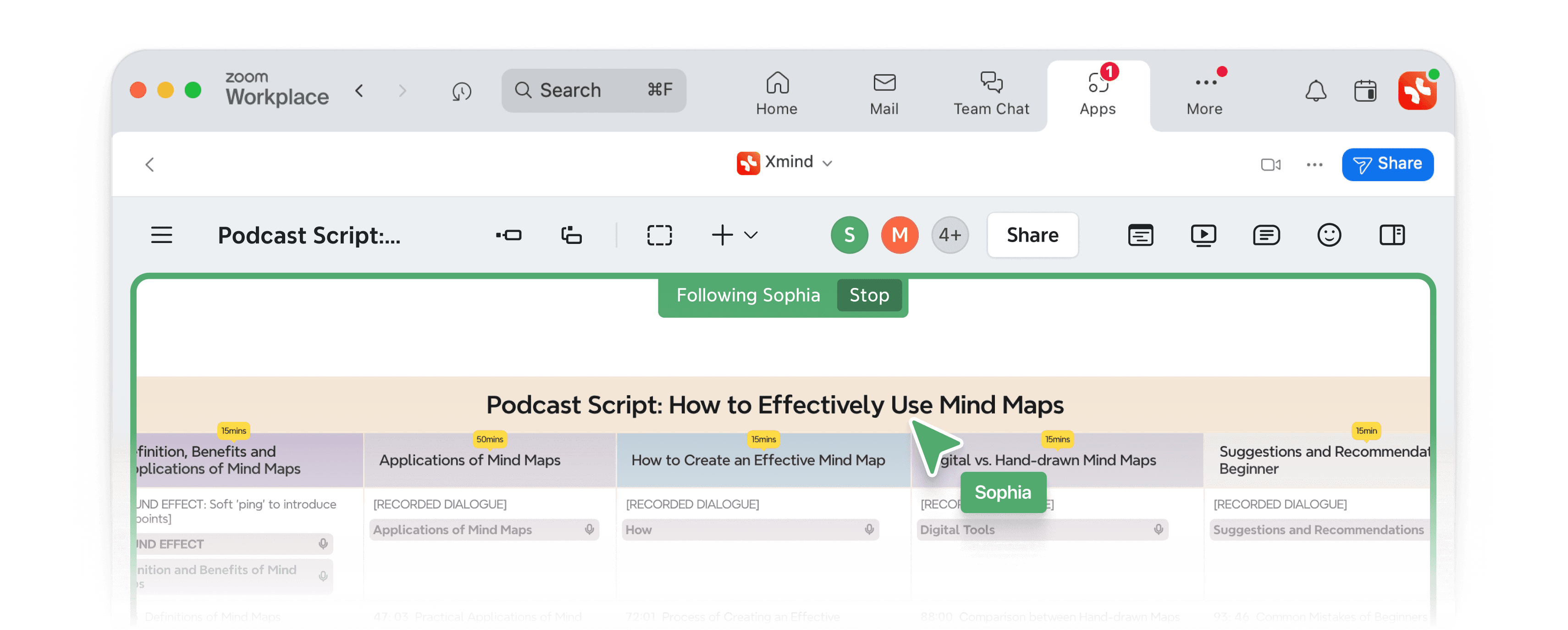Toggle the right side panel icon

(1391, 235)
